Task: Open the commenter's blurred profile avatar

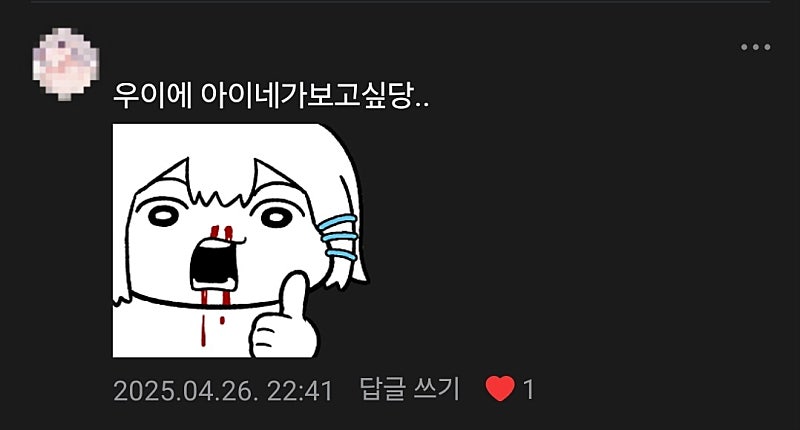Action: tap(66, 64)
